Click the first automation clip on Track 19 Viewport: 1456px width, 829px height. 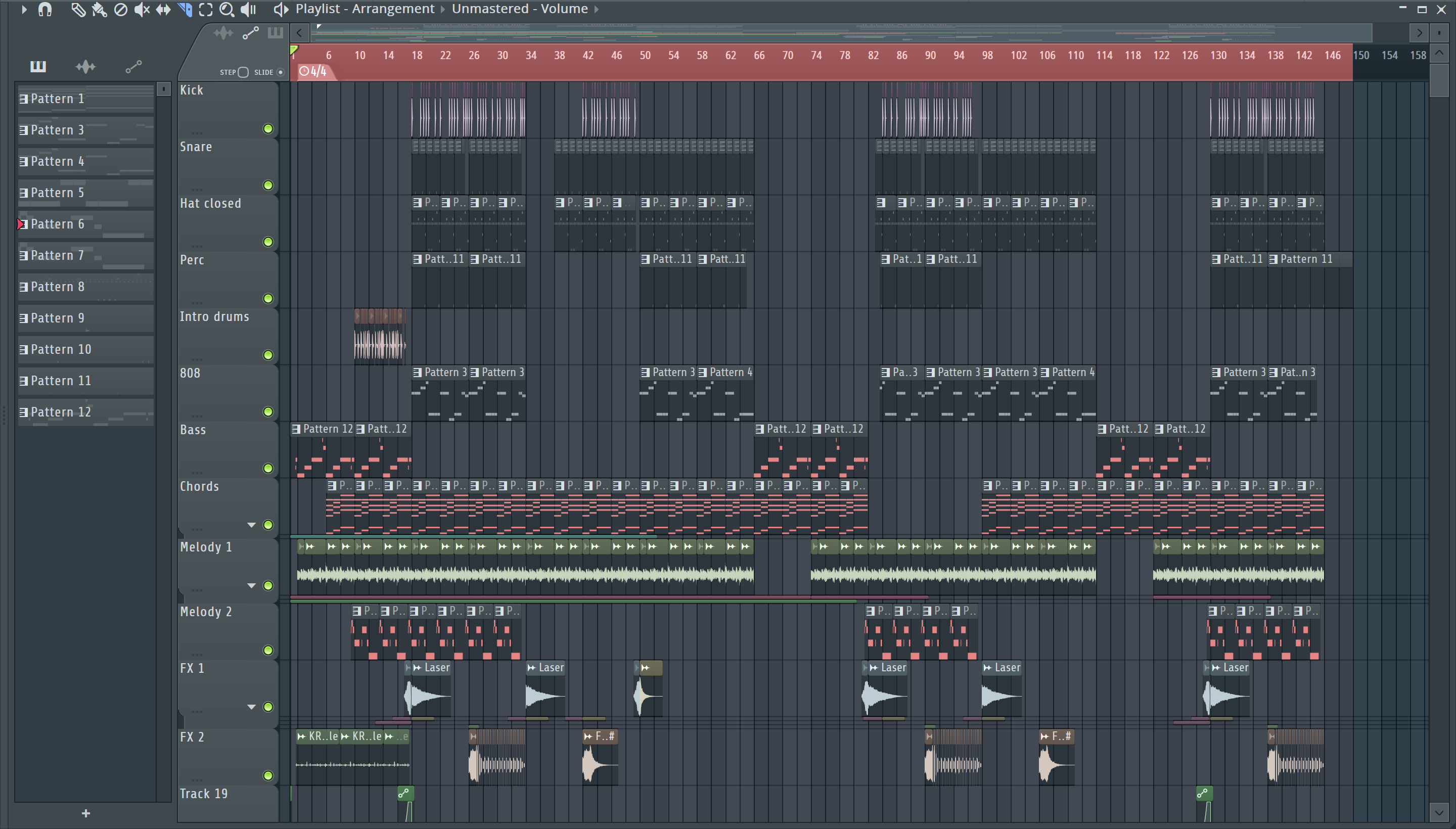tap(405, 803)
